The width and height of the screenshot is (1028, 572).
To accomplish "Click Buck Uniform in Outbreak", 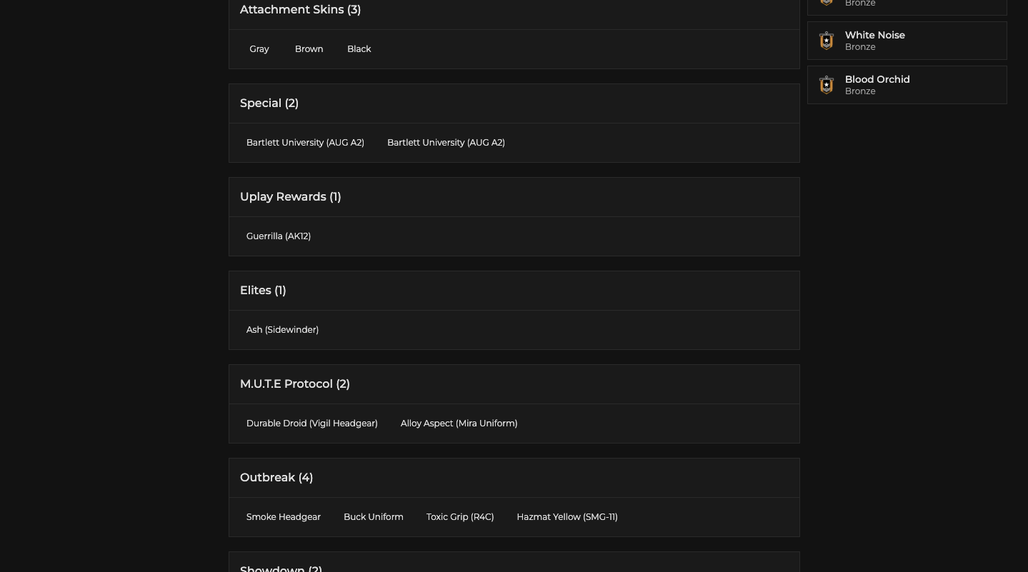I will tap(373, 517).
